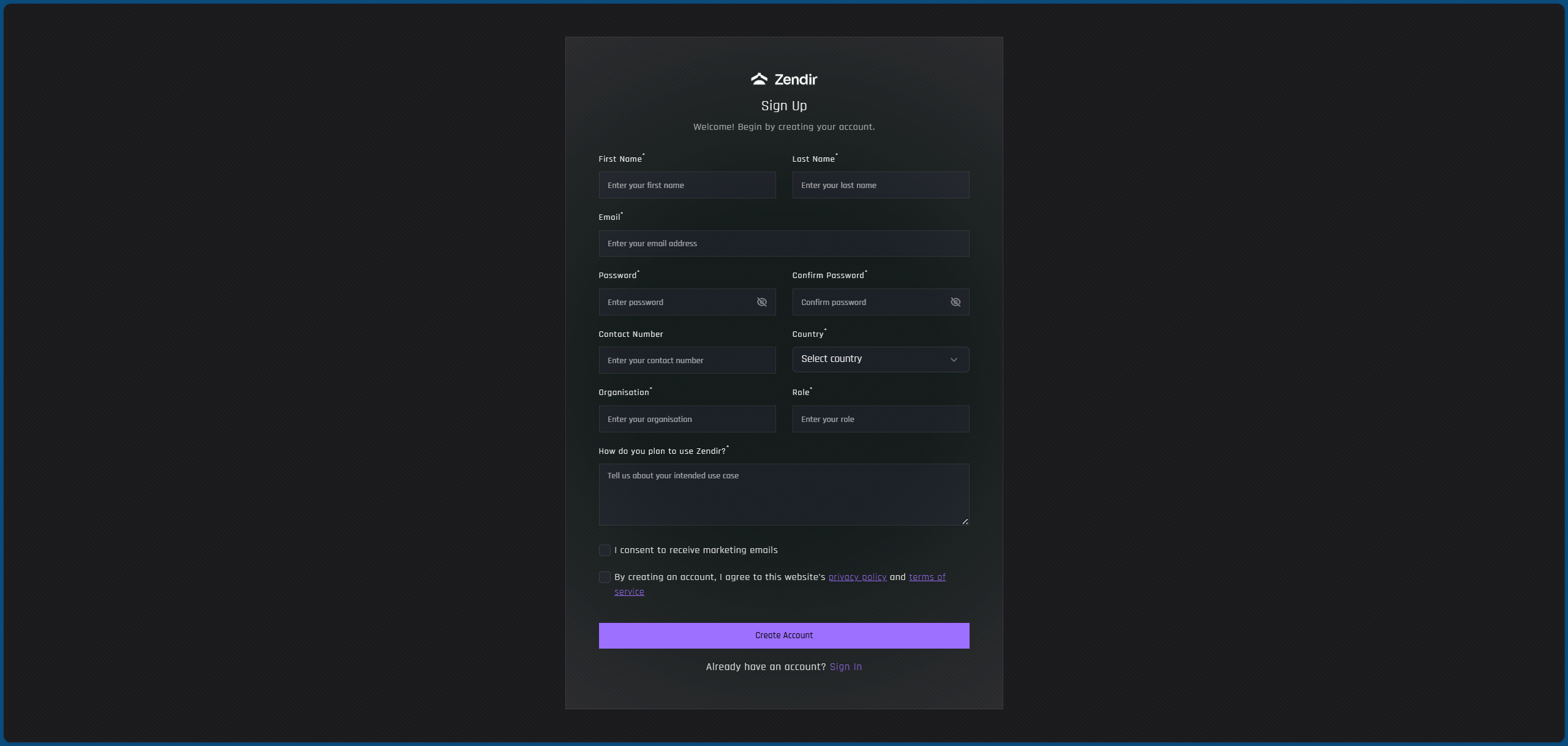The width and height of the screenshot is (1568, 746).
Task: Click the intended use case textarea
Action: [x=783, y=494]
